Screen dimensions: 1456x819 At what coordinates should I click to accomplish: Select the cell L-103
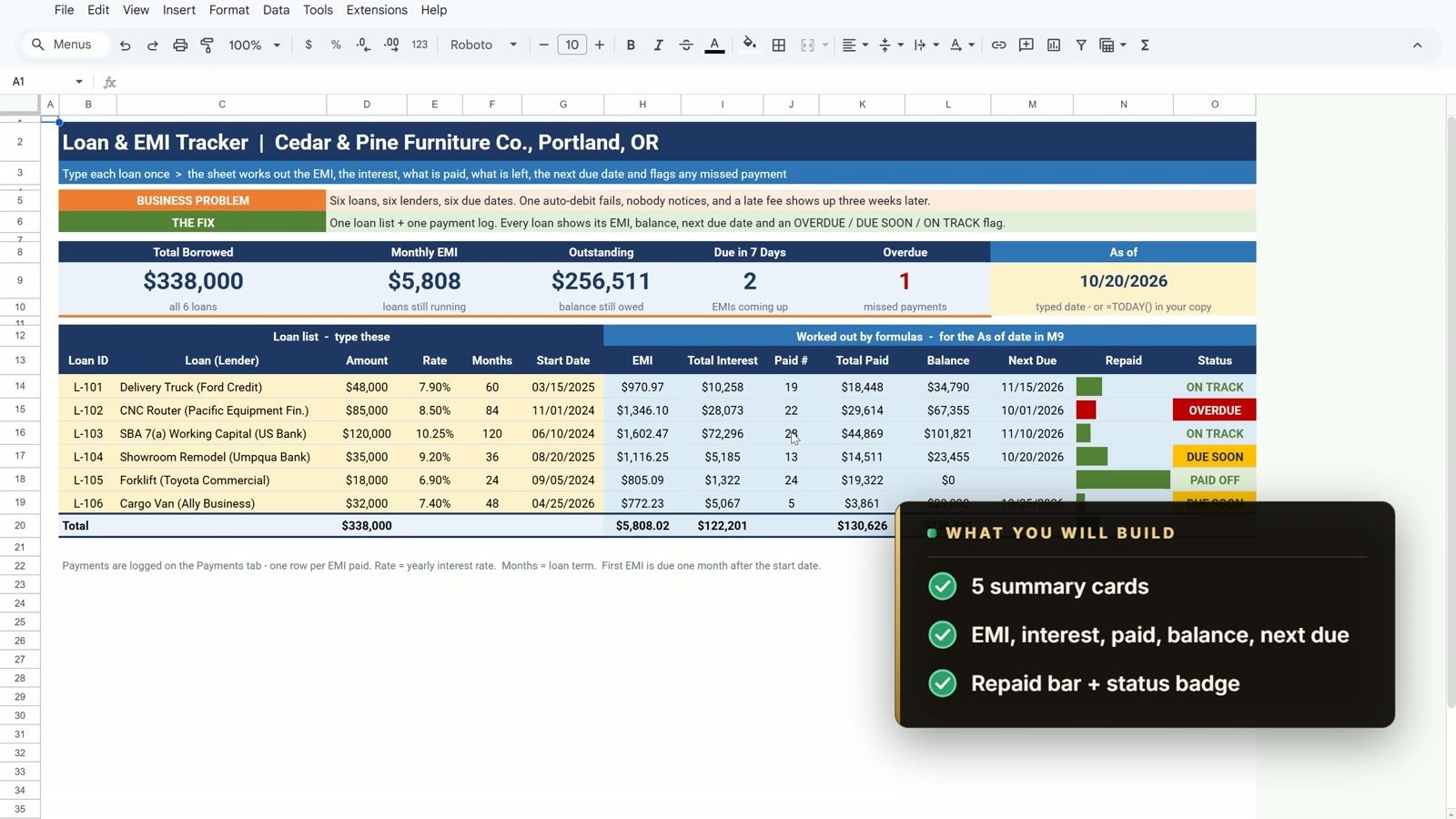point(88,434)
